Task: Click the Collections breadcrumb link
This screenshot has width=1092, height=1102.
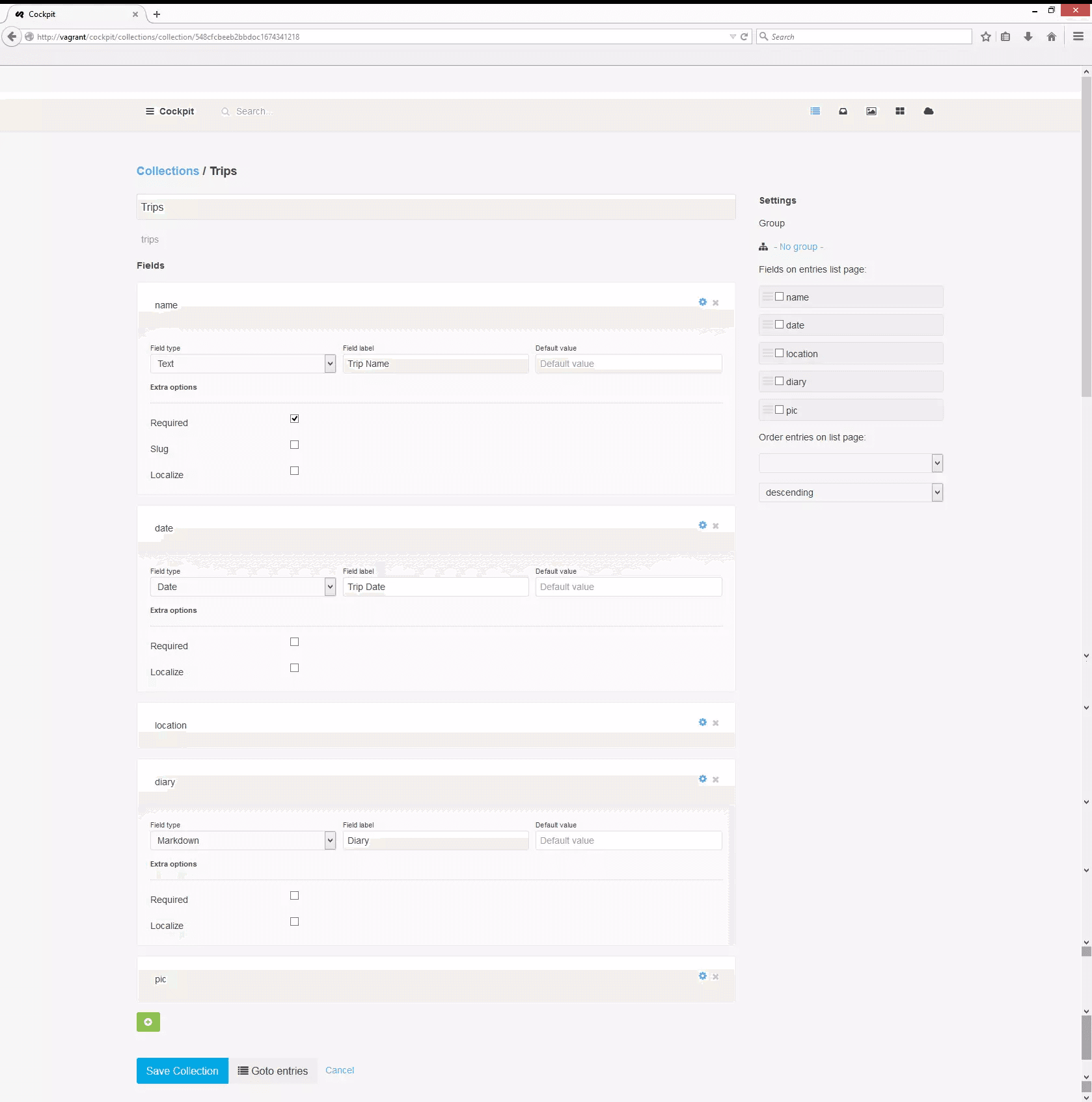Action: click(167, 171)
